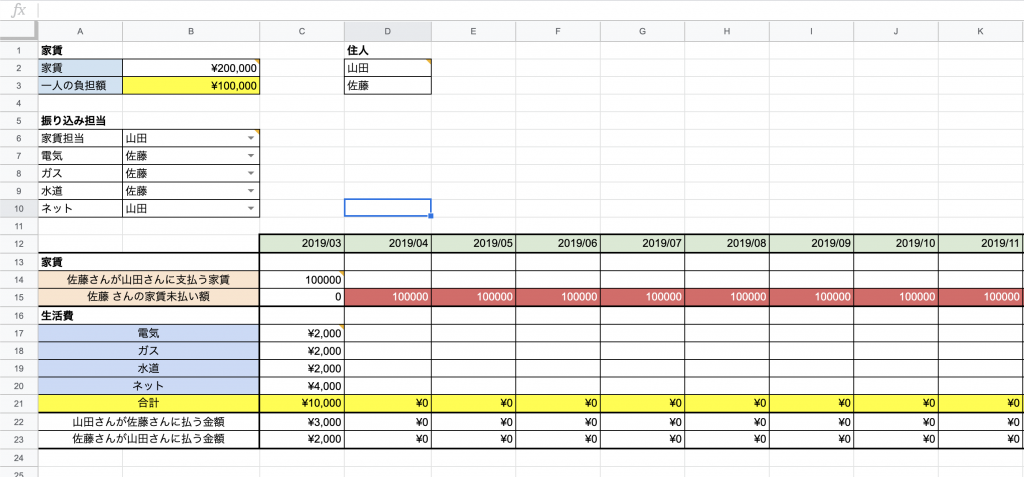Select column A header
Viewport: 1024px width, 477px height.
pos(80,31)
